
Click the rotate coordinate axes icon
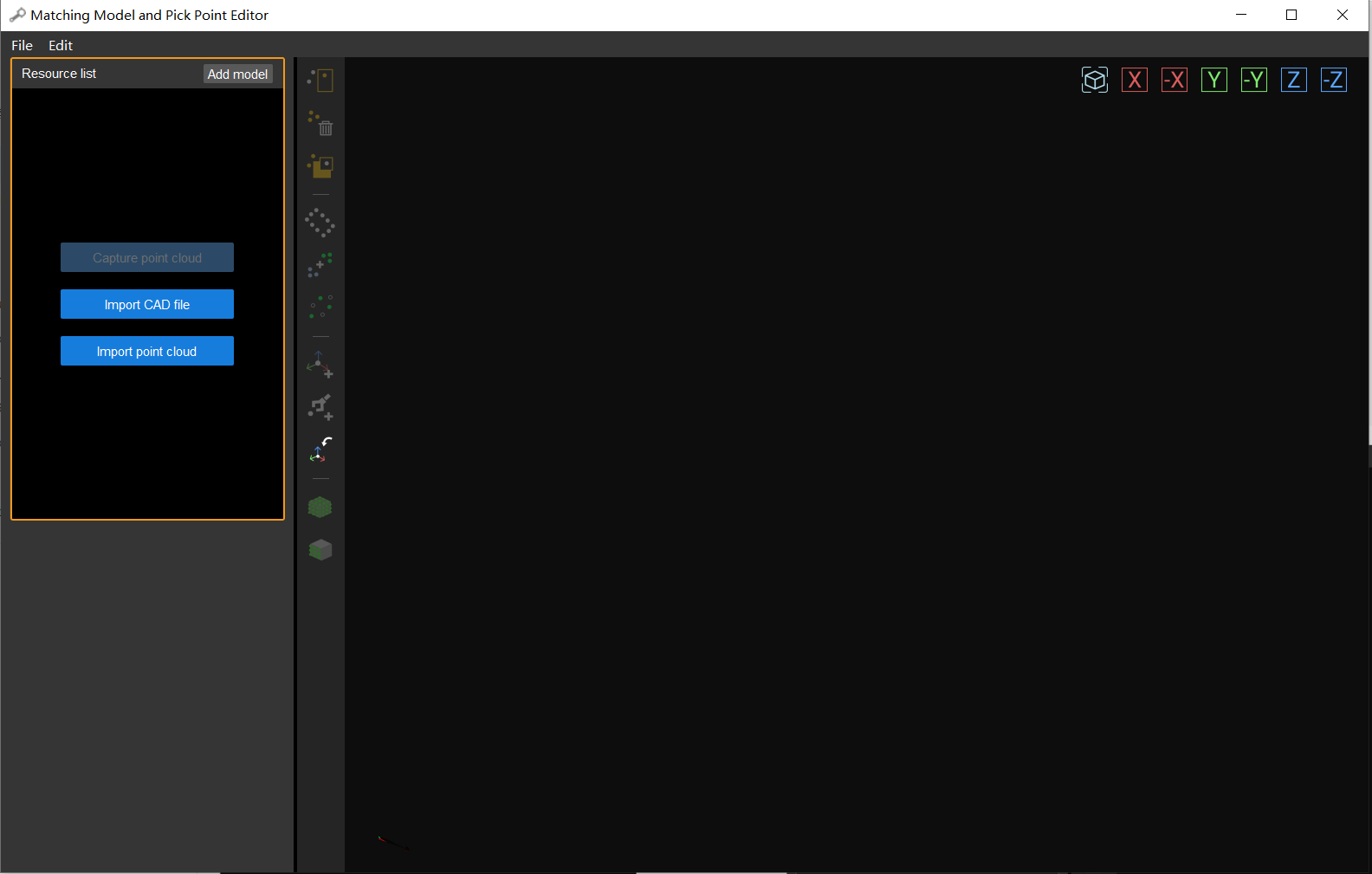pos(320,450)
